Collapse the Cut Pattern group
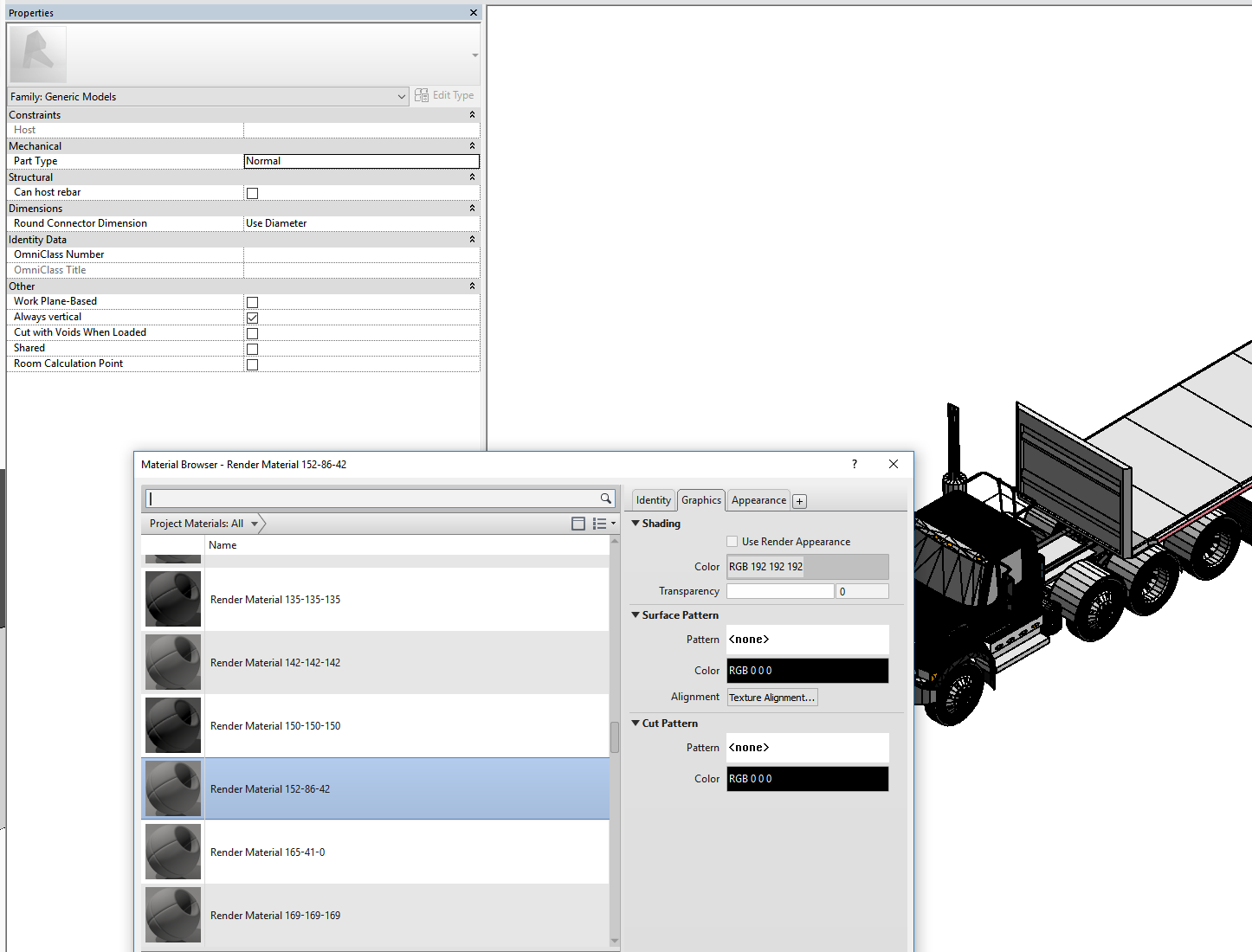Viewport: 1252px width, 952px height. [636, 723]
